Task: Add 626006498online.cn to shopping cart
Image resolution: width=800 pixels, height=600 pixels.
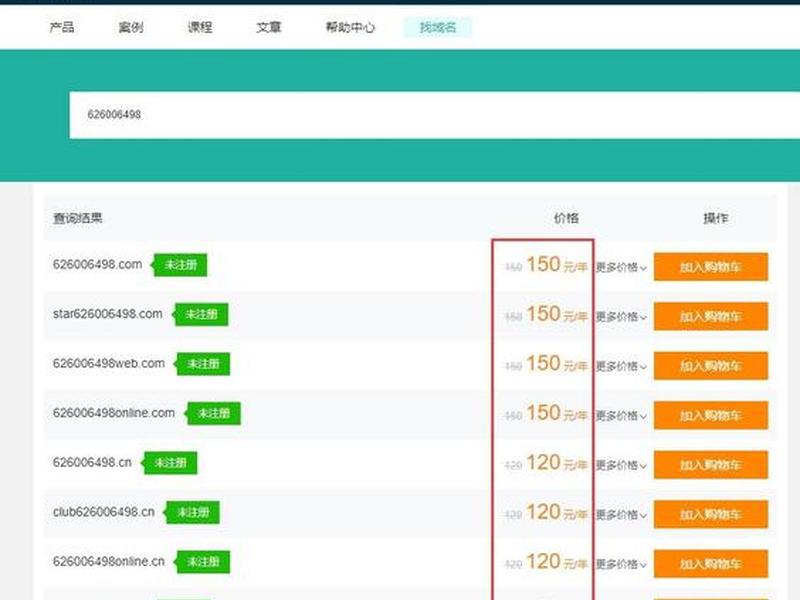Action: coord(711,564)
